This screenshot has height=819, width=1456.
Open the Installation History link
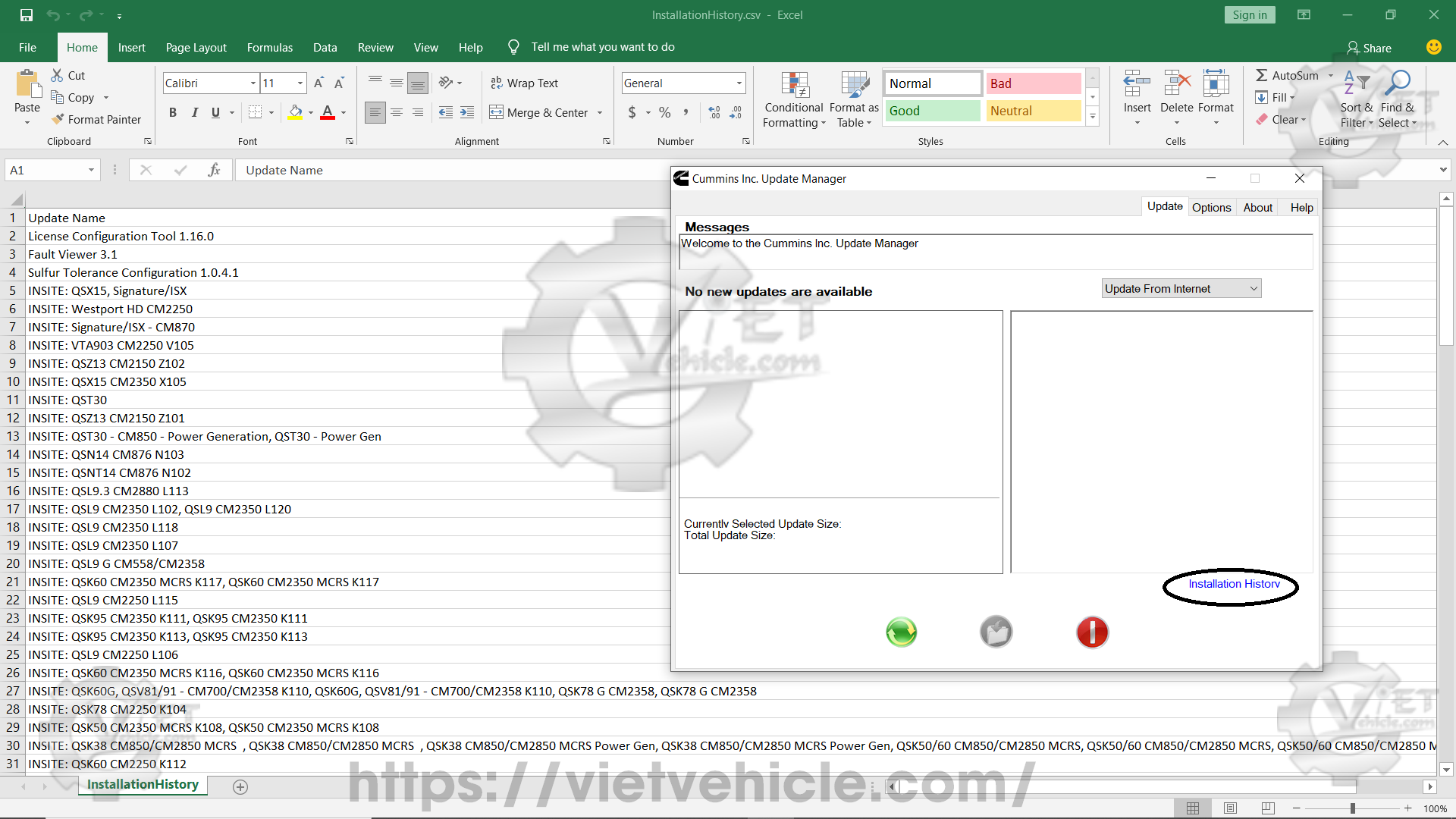point(1233,584)
